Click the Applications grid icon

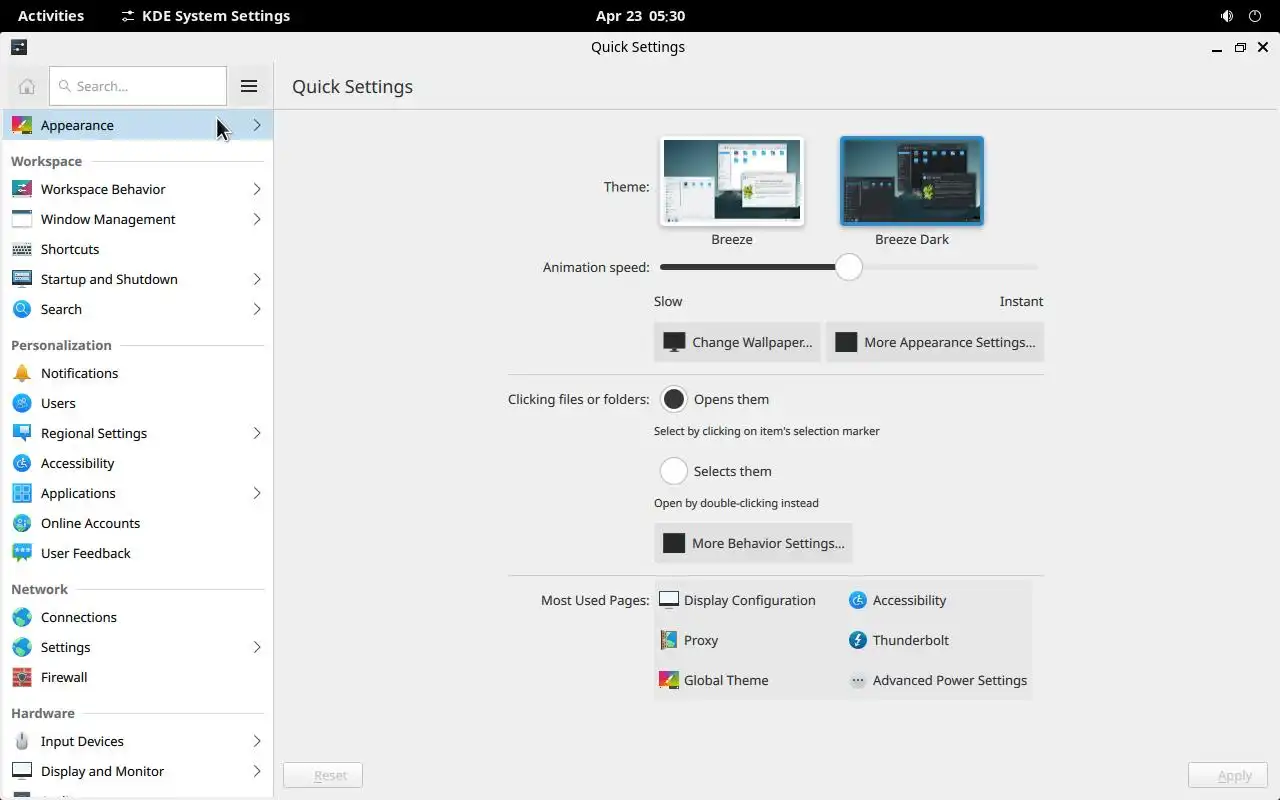(22, 493)
